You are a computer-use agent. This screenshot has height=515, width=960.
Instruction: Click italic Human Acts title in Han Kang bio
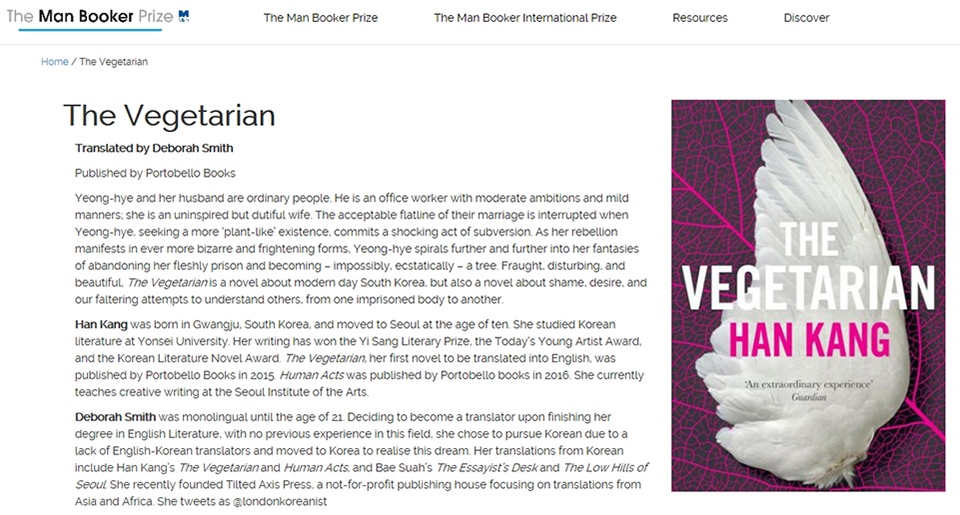(x=312, y=375)
